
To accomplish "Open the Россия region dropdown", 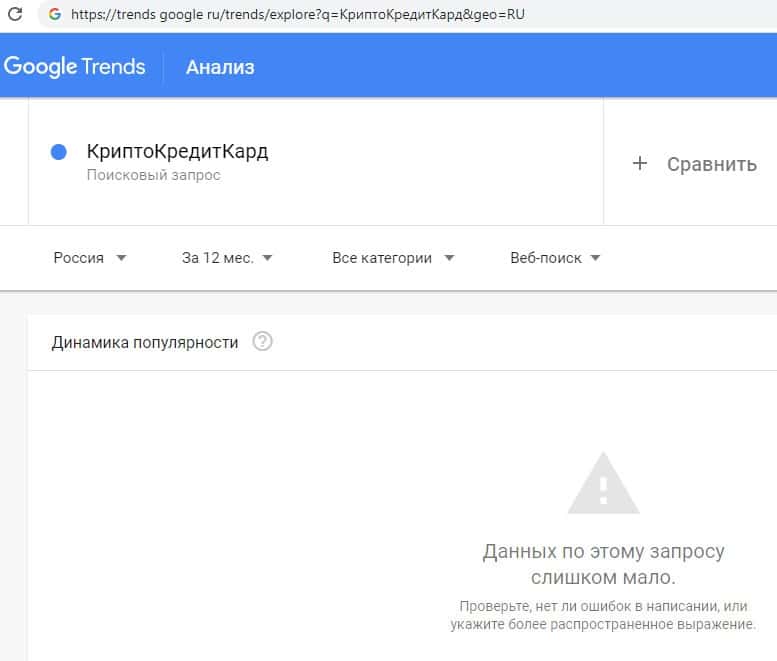I will (x=90, y=257).
